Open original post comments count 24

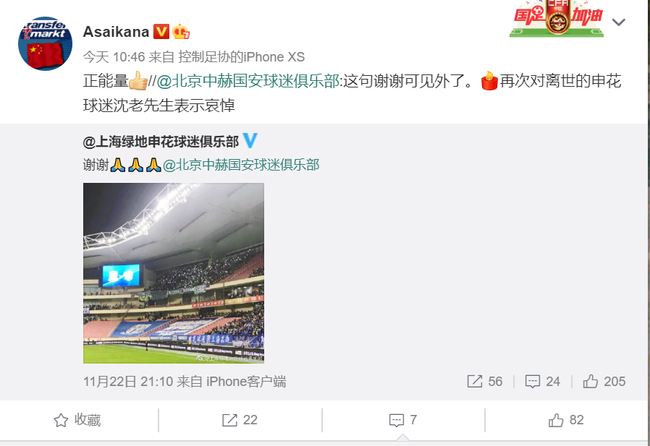click(x=543, y=381)
